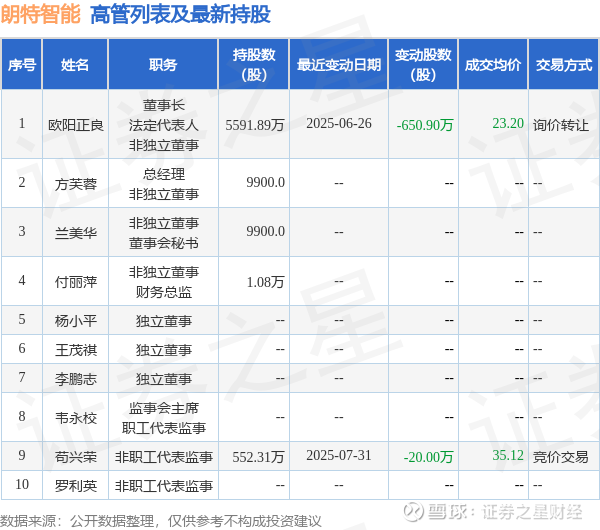Select the name 王茂祺
Screen dimensions: 600x530
coord(76,350)
